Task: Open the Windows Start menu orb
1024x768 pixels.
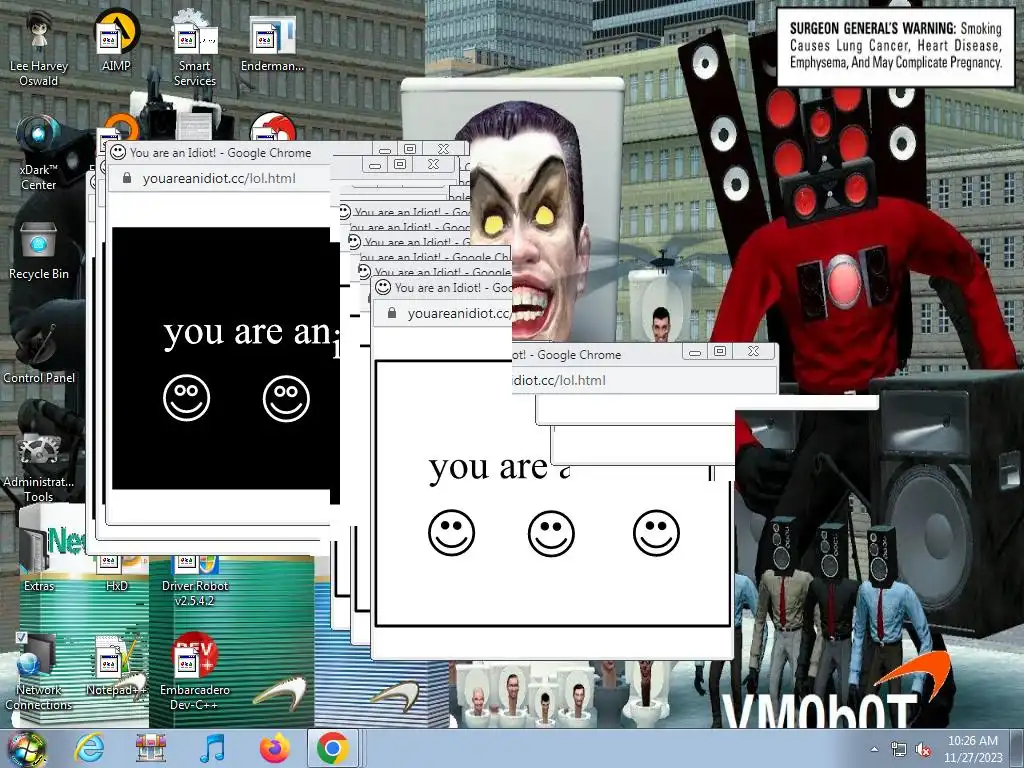Action: point(26,748)
